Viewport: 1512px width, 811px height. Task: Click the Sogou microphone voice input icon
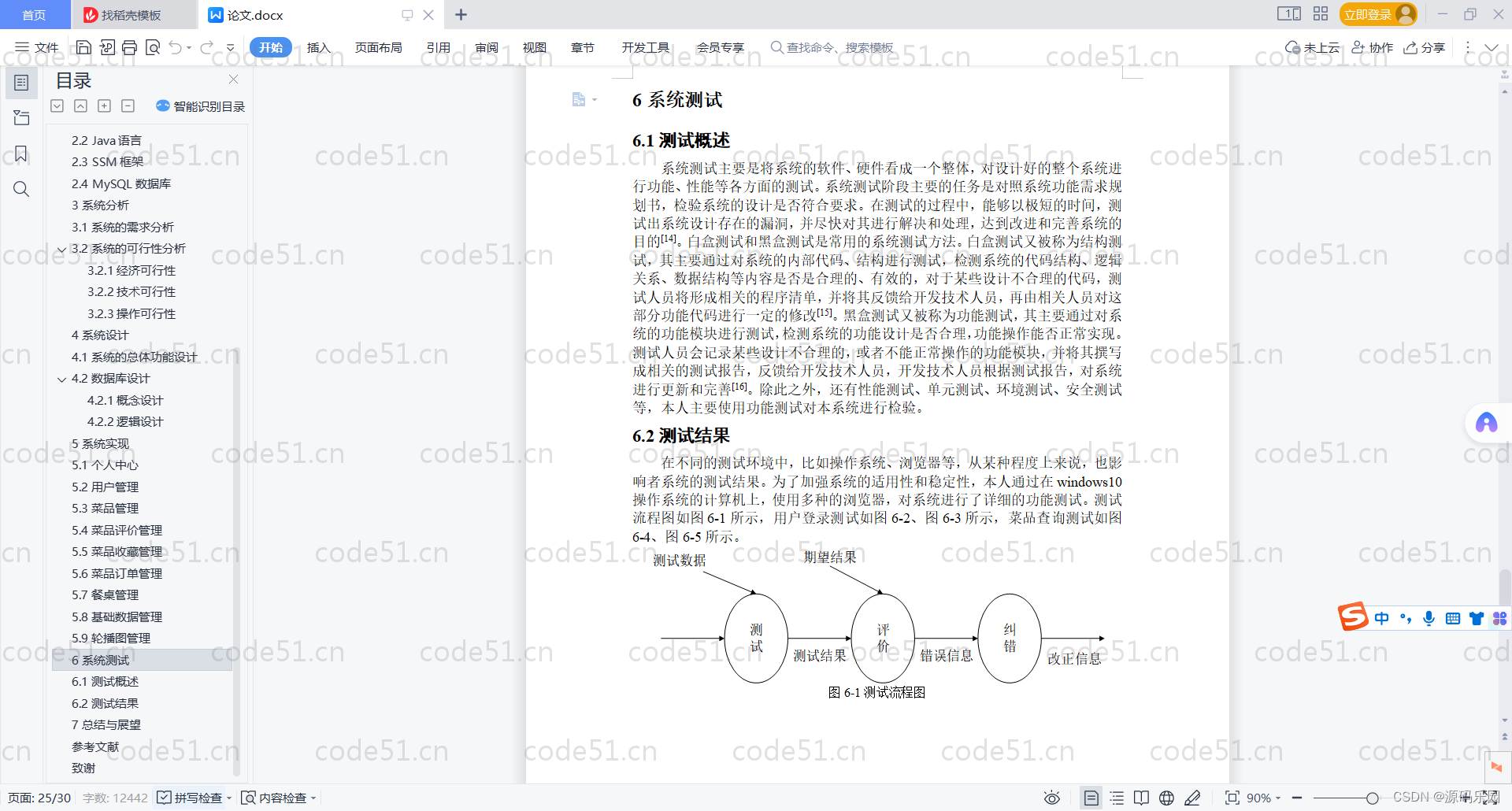coord(1429,619)
